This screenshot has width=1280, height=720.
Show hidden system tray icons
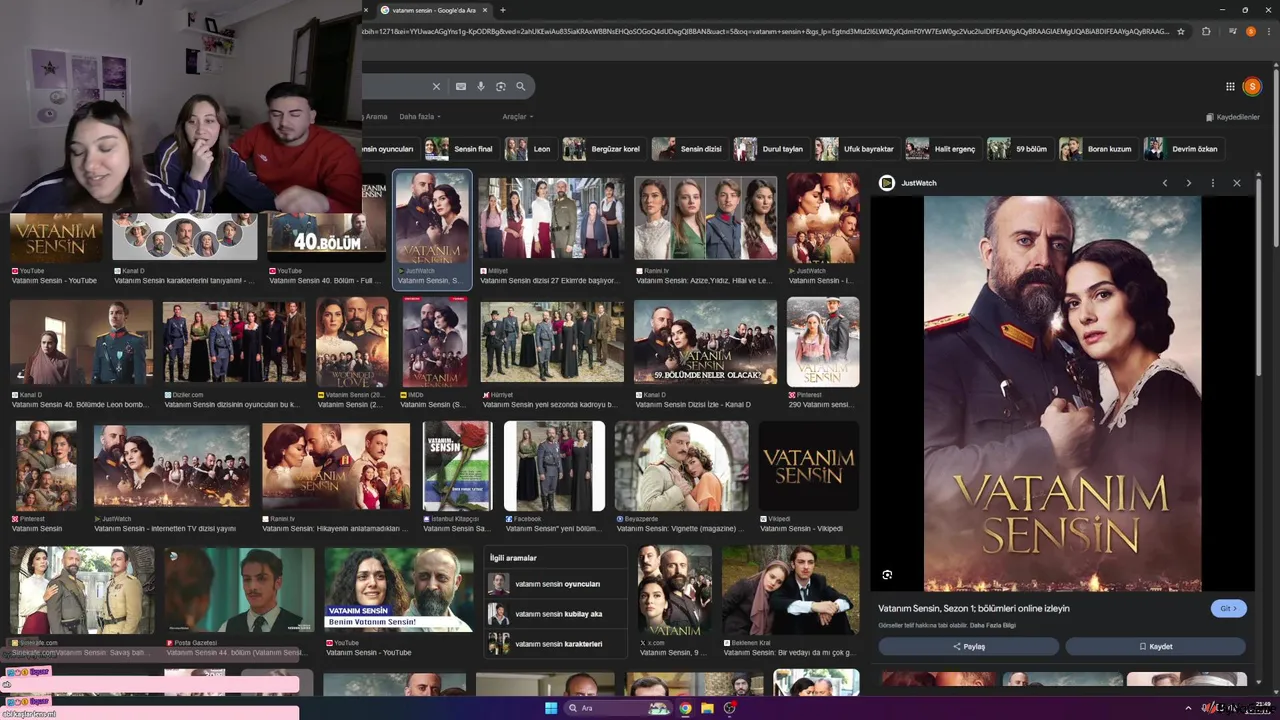[x=1190, y=708]
